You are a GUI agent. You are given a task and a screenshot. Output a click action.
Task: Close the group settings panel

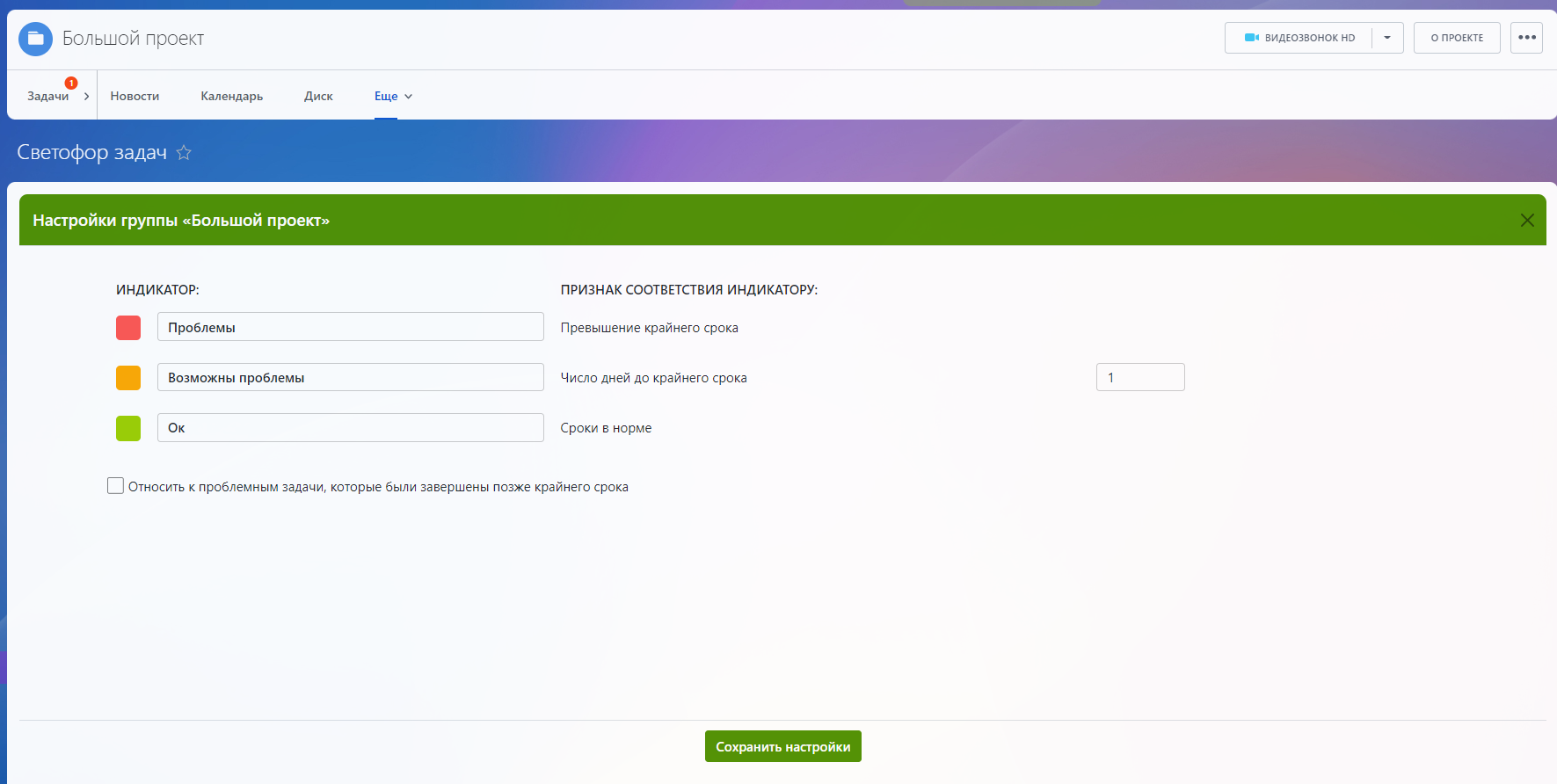coord(1527,221)
